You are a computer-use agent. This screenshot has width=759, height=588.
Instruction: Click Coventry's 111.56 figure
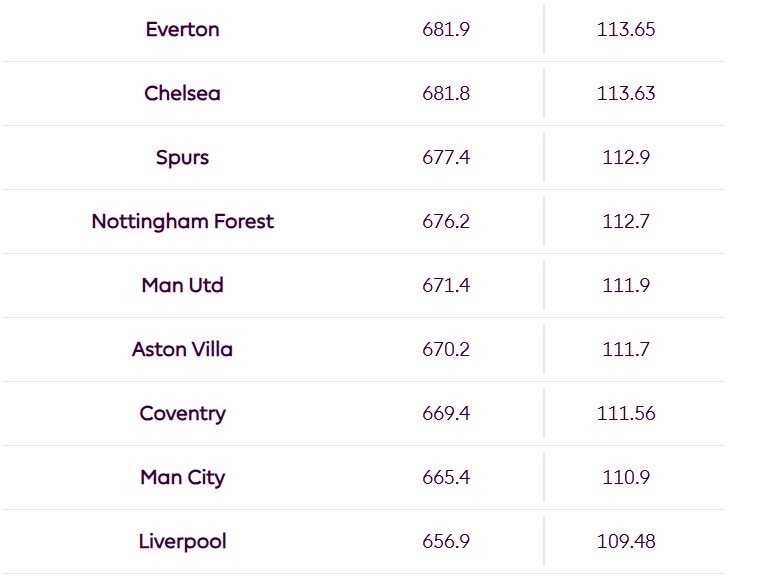pos(626,413)
